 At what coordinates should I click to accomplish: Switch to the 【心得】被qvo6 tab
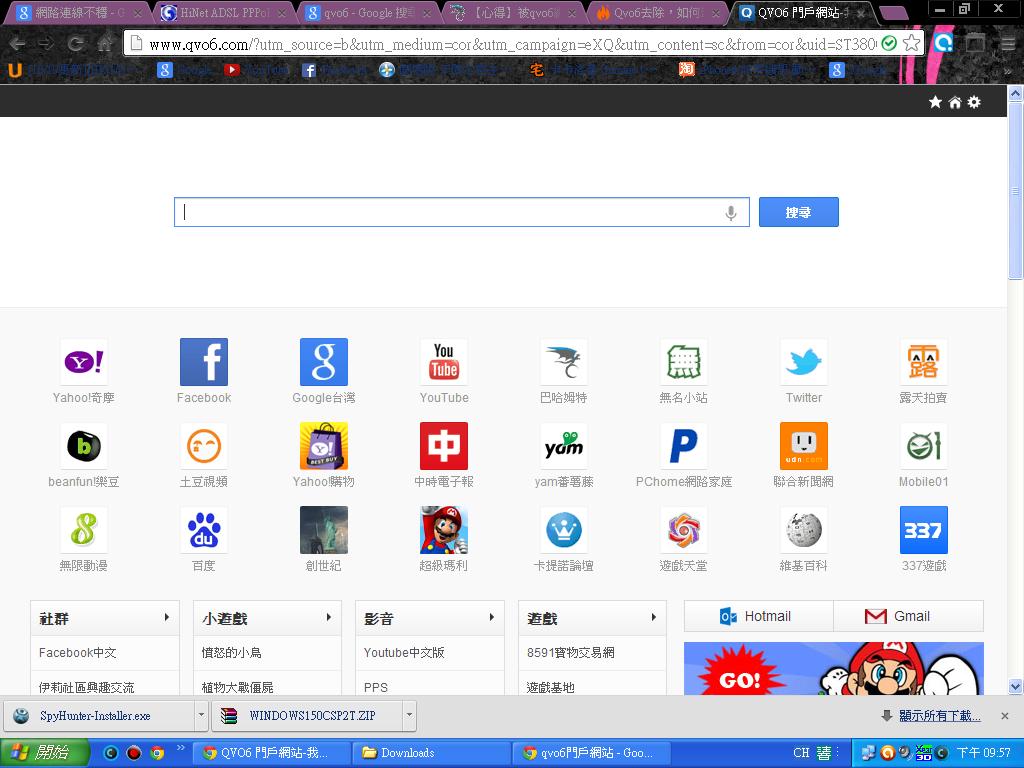coord(514,12)
